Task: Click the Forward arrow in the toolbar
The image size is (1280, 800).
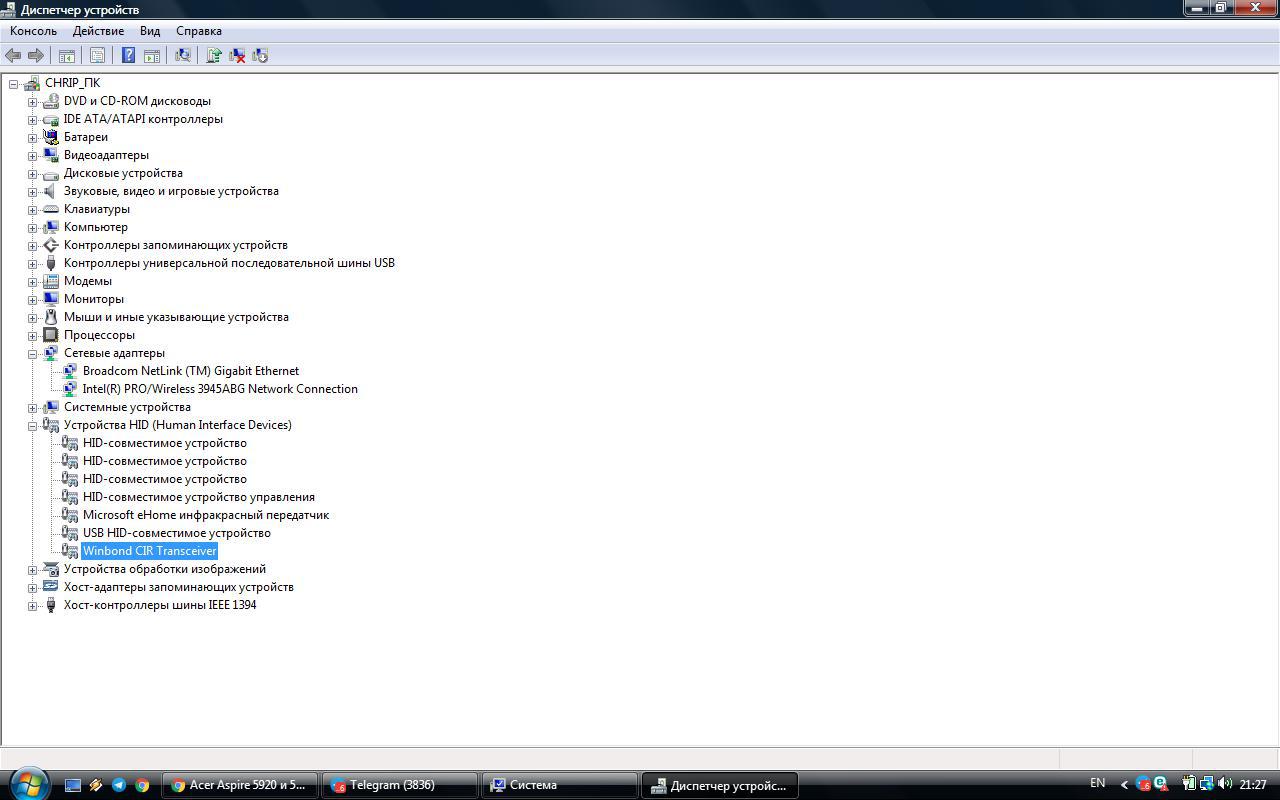Action: [36, 56]
